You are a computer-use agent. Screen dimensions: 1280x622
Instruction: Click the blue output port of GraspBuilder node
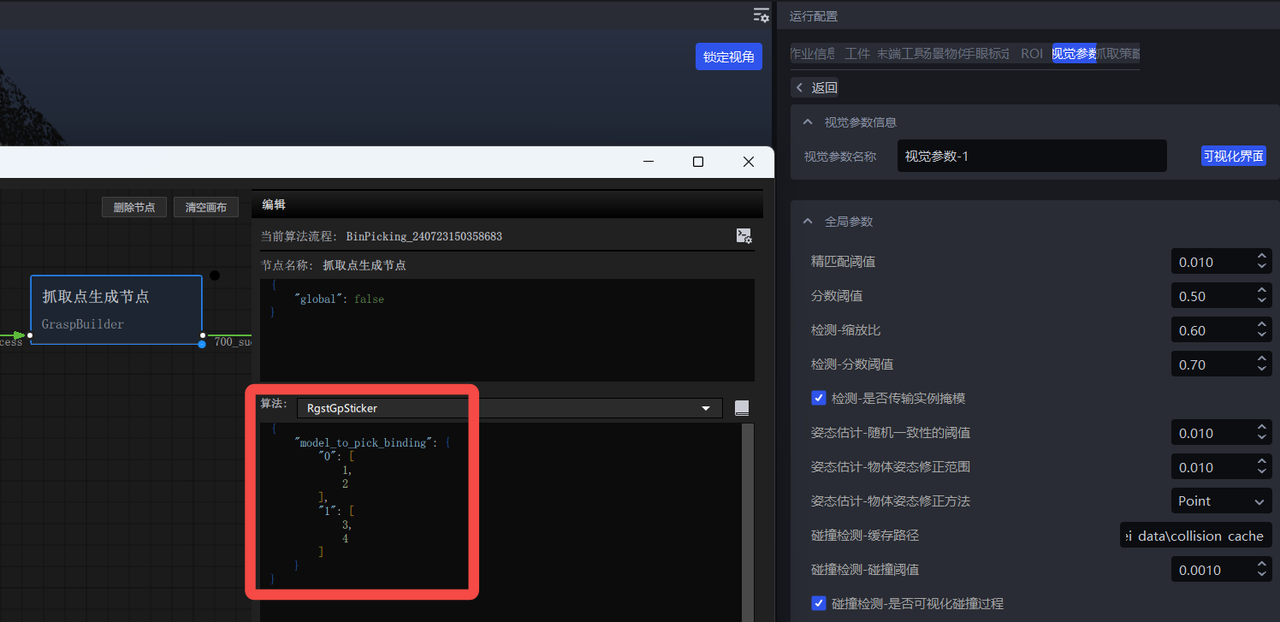click(x=202, y=344)
